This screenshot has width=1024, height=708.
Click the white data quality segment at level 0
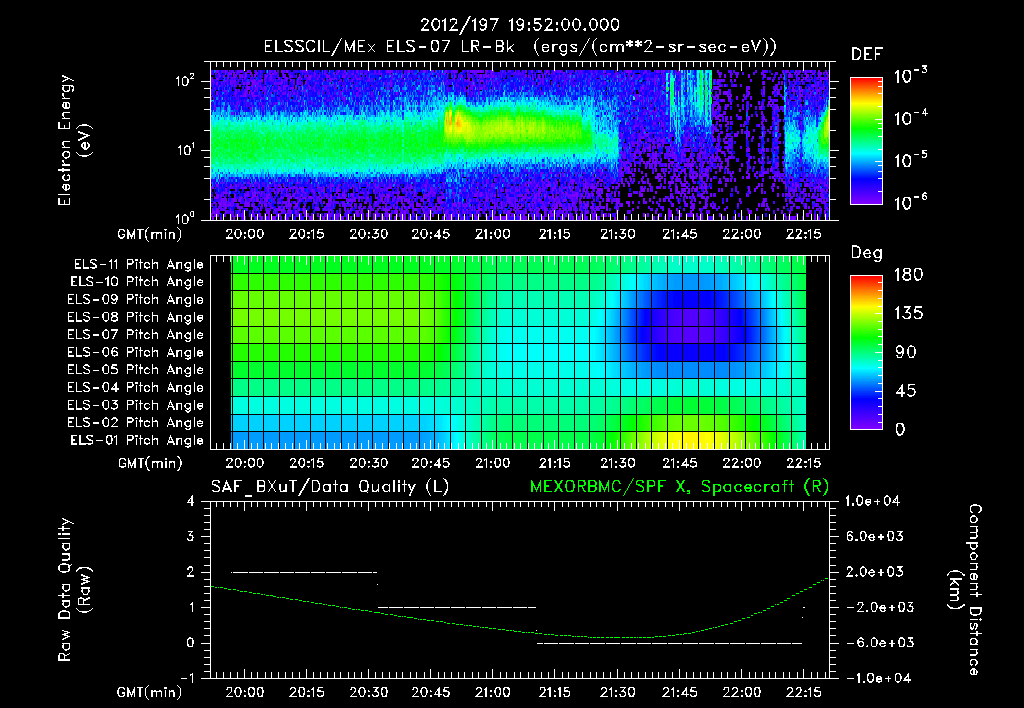click(x=669, y=643)
